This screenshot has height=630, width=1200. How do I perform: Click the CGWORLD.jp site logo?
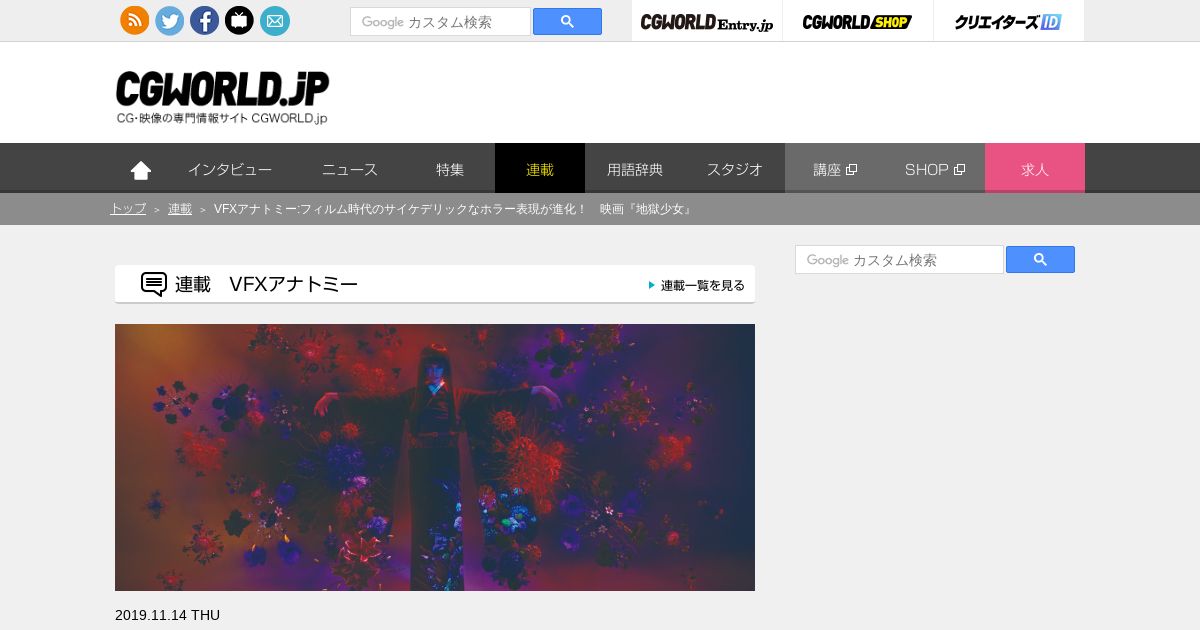222,97
